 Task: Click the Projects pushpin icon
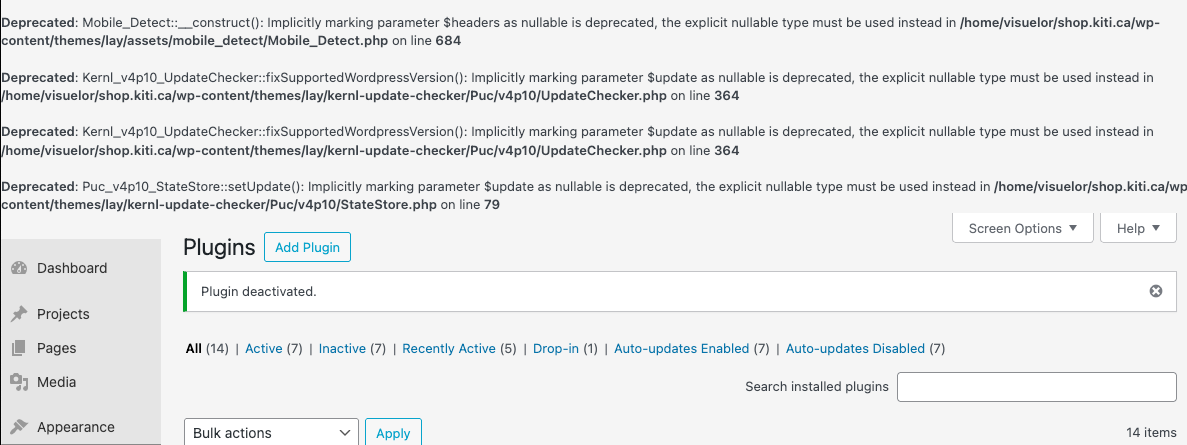coord(19,314)
